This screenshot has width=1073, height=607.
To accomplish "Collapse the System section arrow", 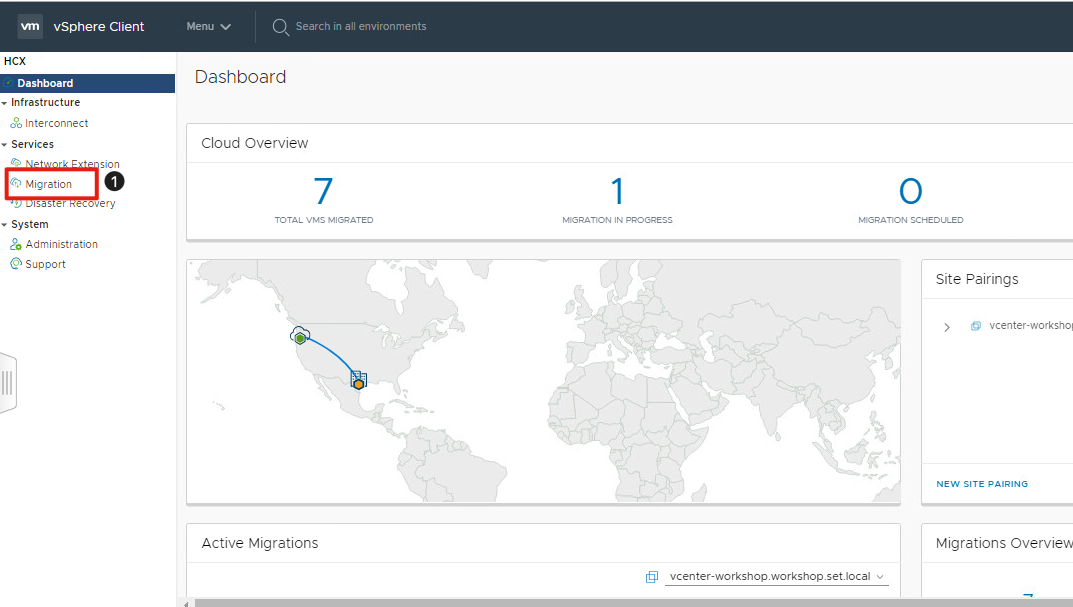I will click(5, 225).
